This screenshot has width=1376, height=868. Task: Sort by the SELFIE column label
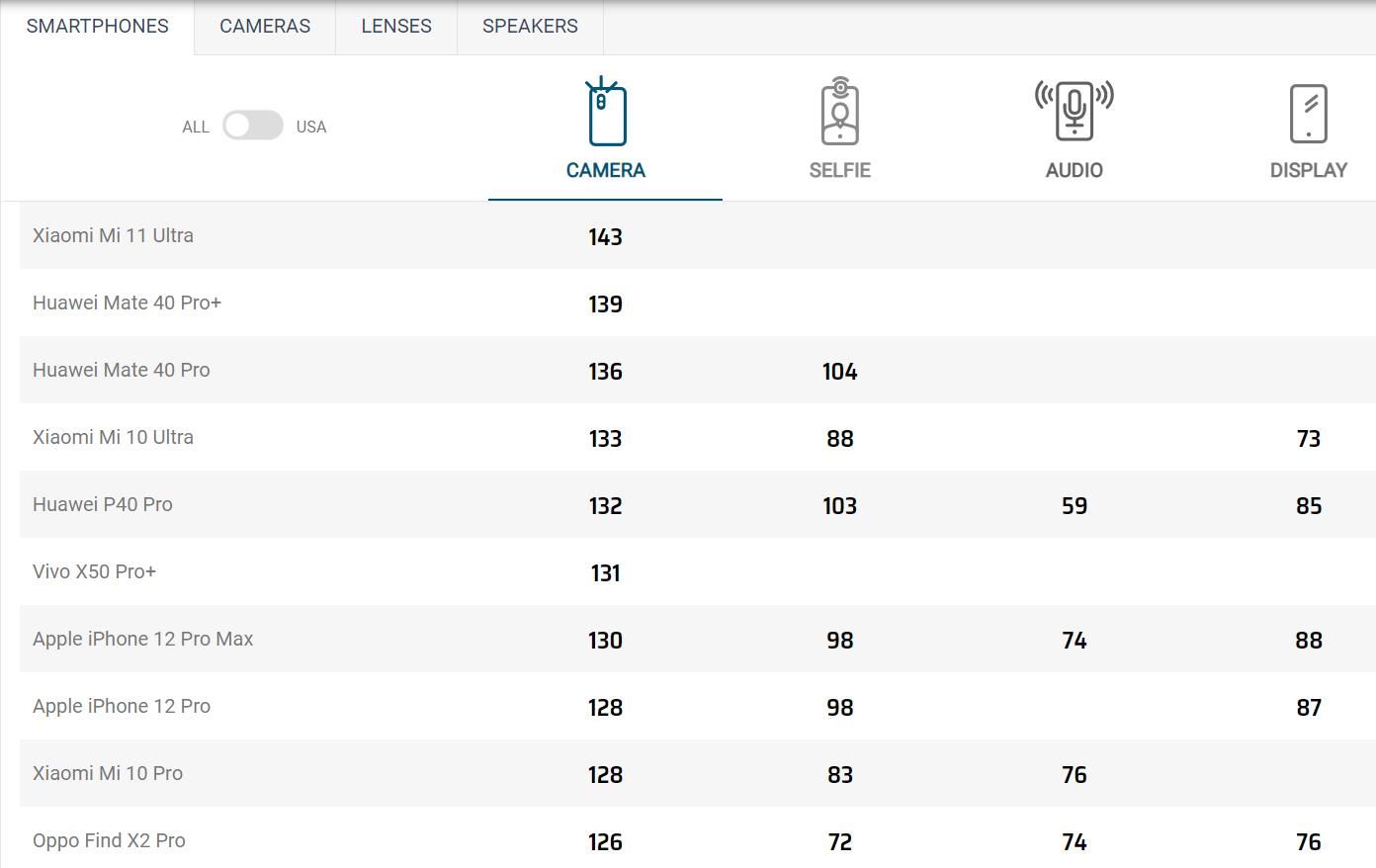click(839, 170)
